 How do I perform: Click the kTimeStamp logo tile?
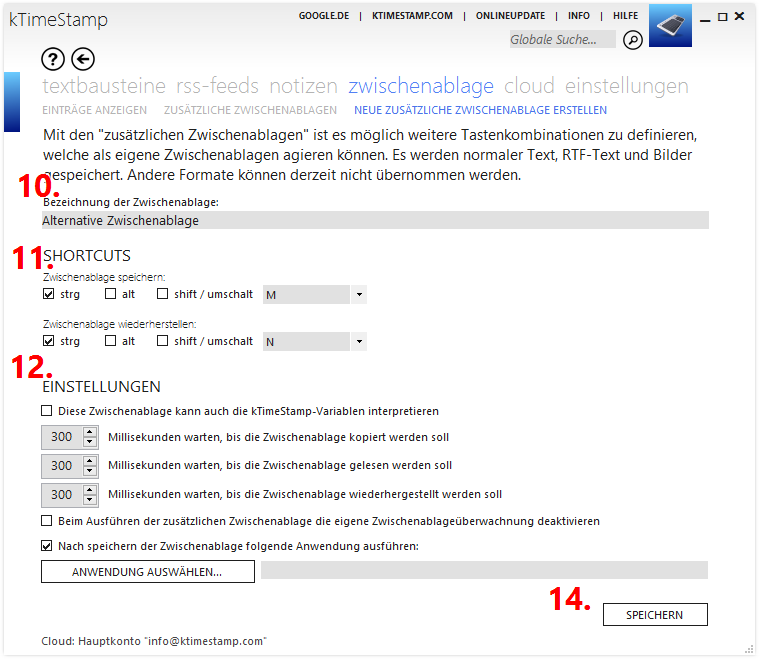click(x=670, y=26)
